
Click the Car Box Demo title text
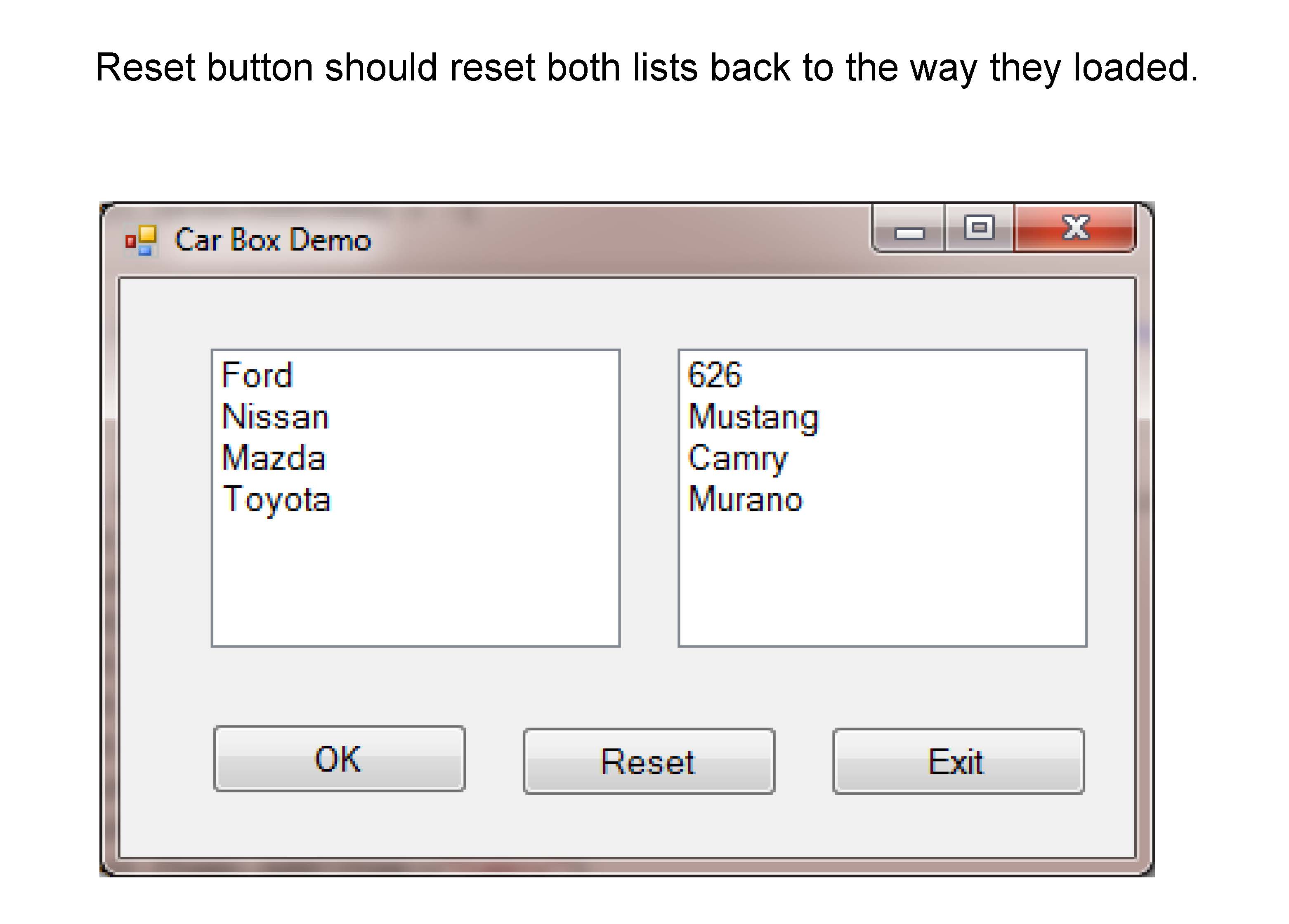tap(273, 240)
